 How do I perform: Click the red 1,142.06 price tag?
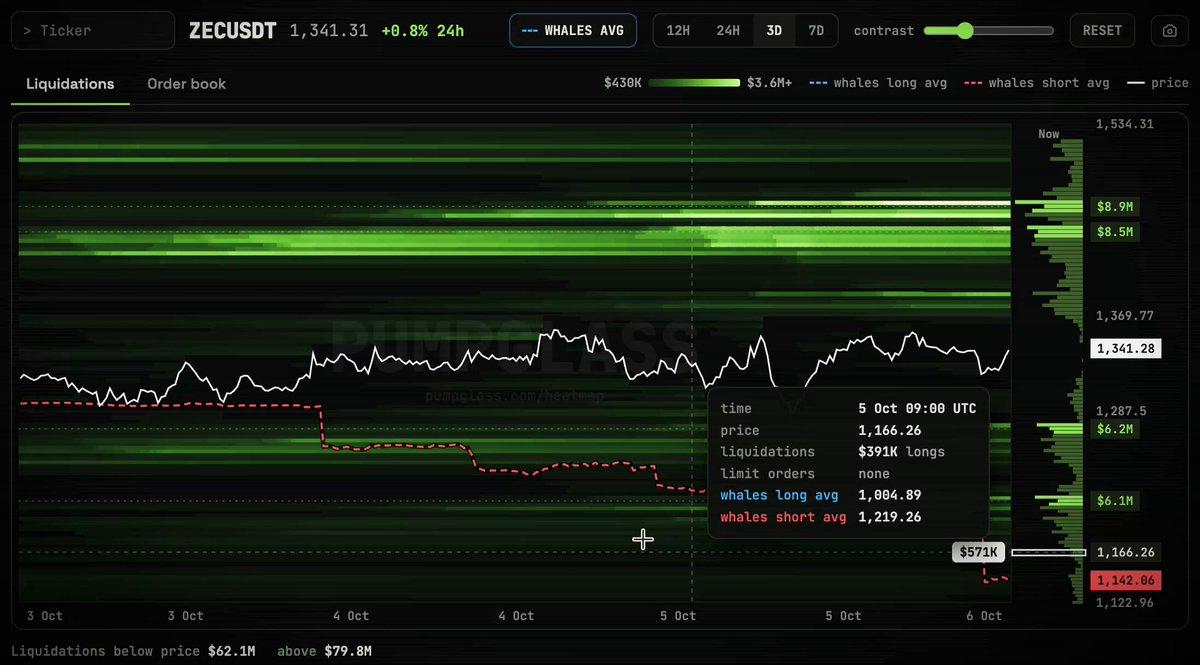(1127, 581)
